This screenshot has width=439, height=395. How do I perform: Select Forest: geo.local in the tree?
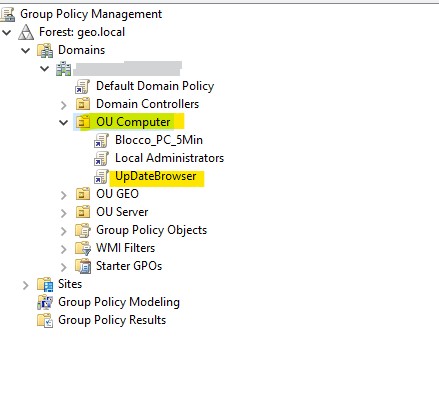[82, 32]
